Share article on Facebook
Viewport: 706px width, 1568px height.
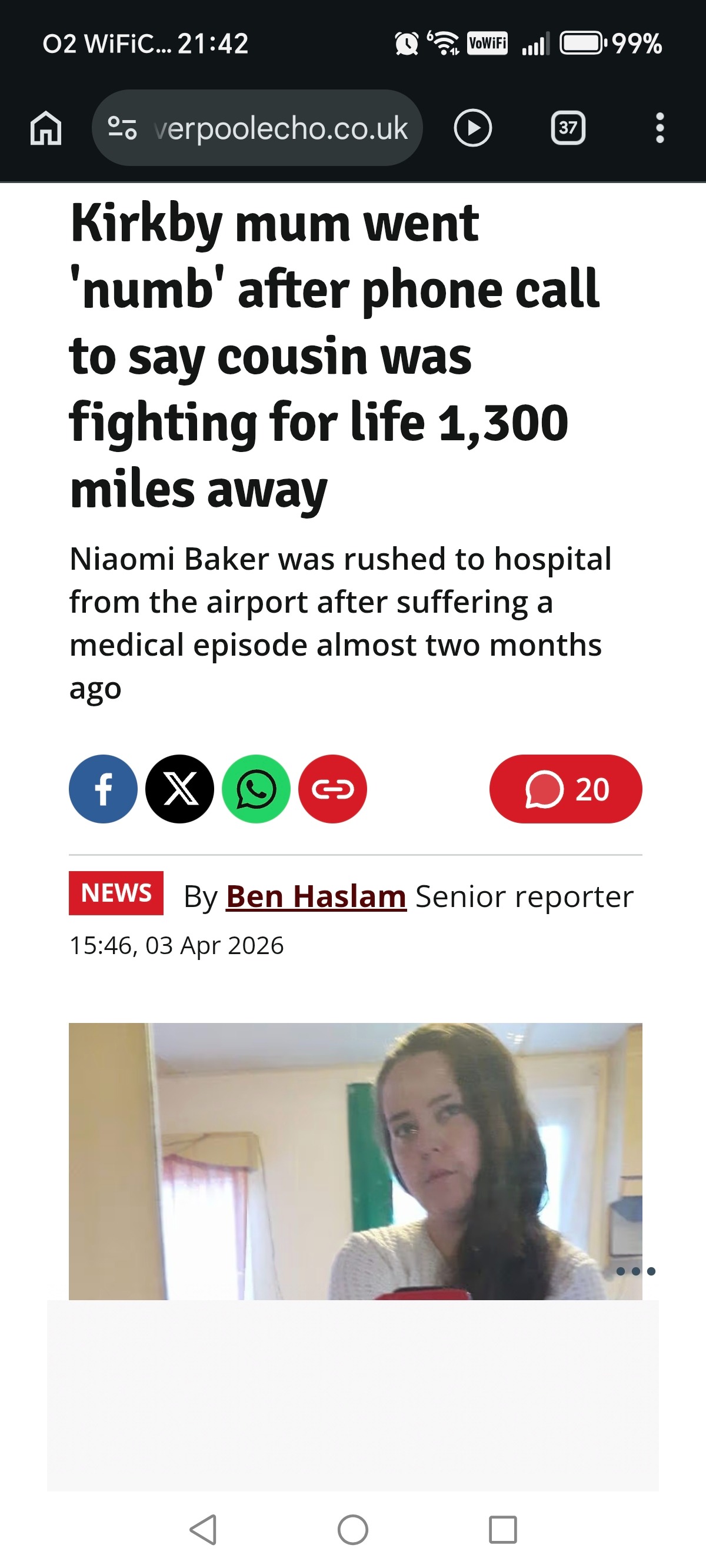click(x=103, y=789)
